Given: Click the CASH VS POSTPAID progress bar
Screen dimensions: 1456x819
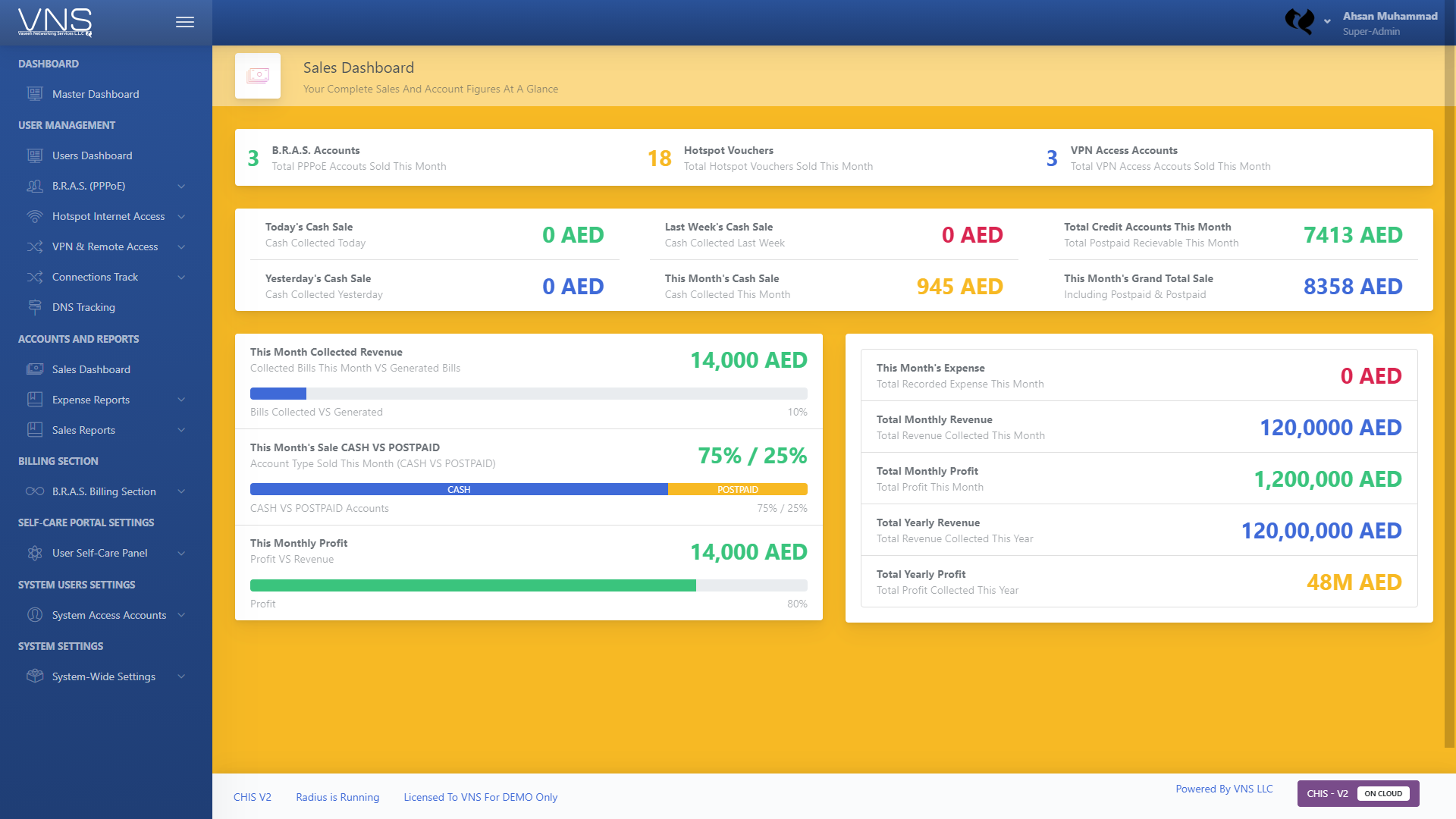Looking at the screenshot, I should (x=529, y=489).
